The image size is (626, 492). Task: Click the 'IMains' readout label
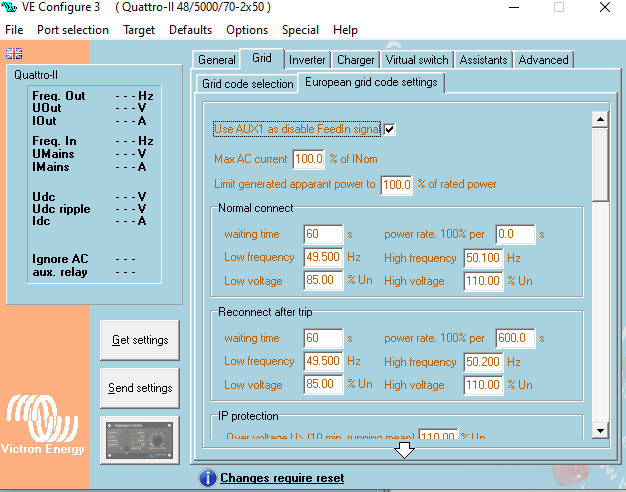[x=51, y=167]
